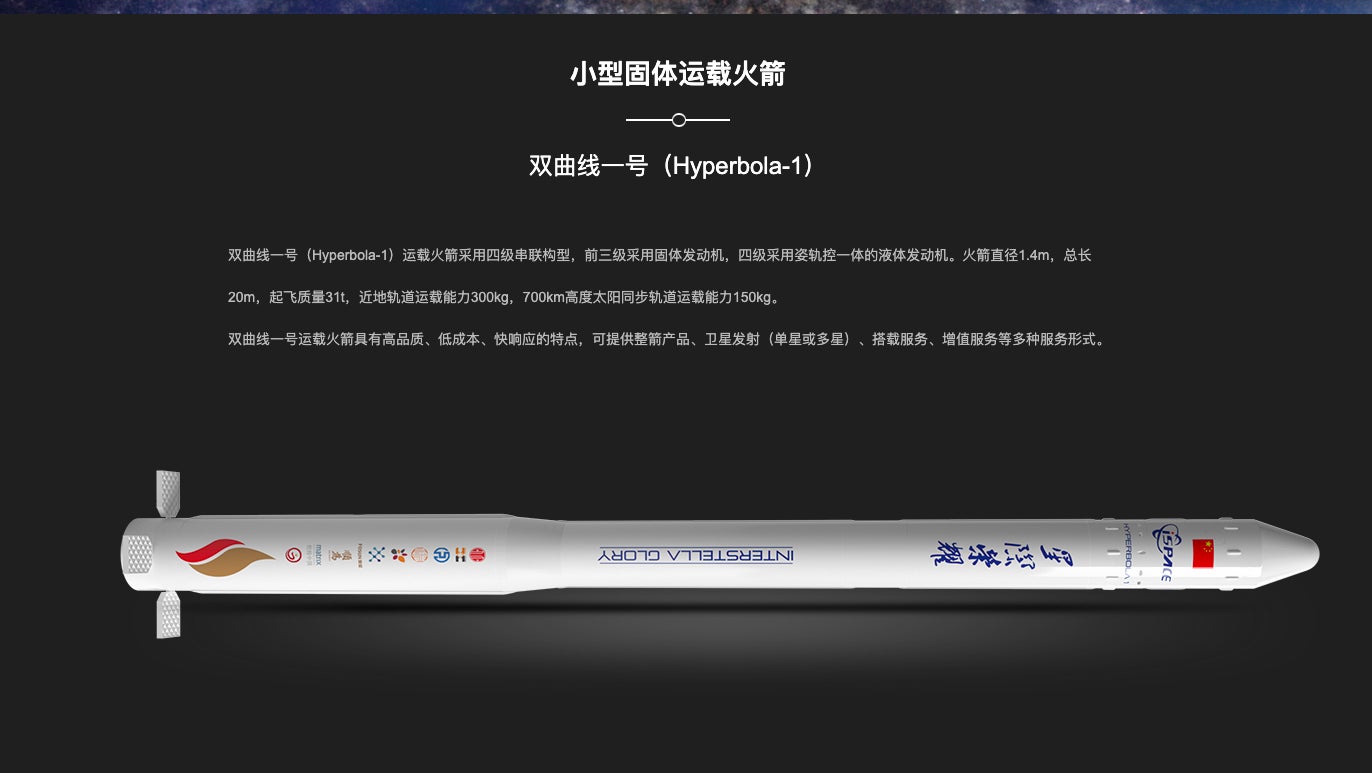The width and height of the screenshot is (1372, 773).
Task: Click the line starting 双曲线一号（Hyperbola-1）运载火箭采用四级串联构型
Action: (x=660, y=255)
